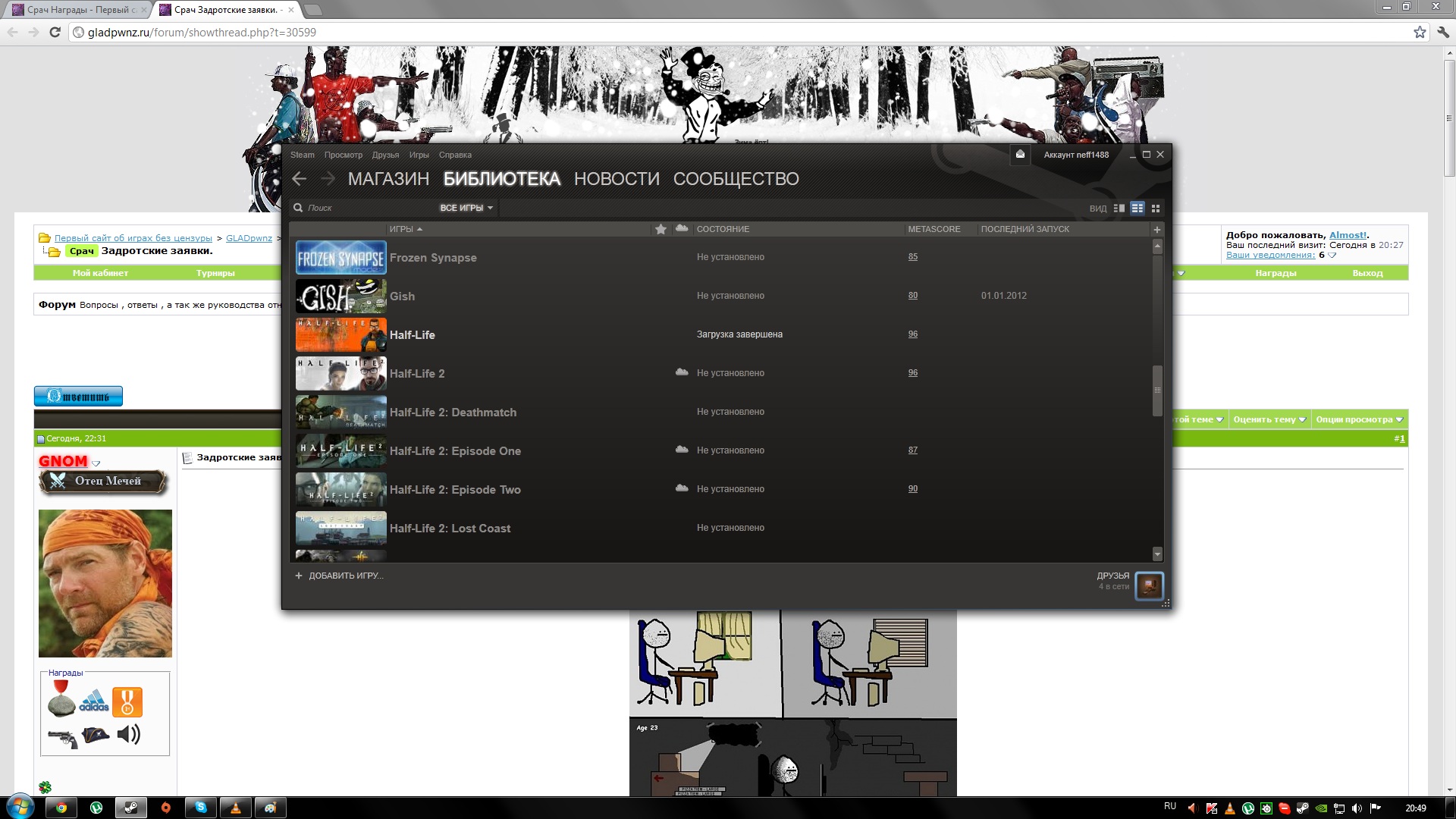This screenshot has height=819, width=1456.
Task: Open Steam from Windows taskbar
Action: (130, 808)
